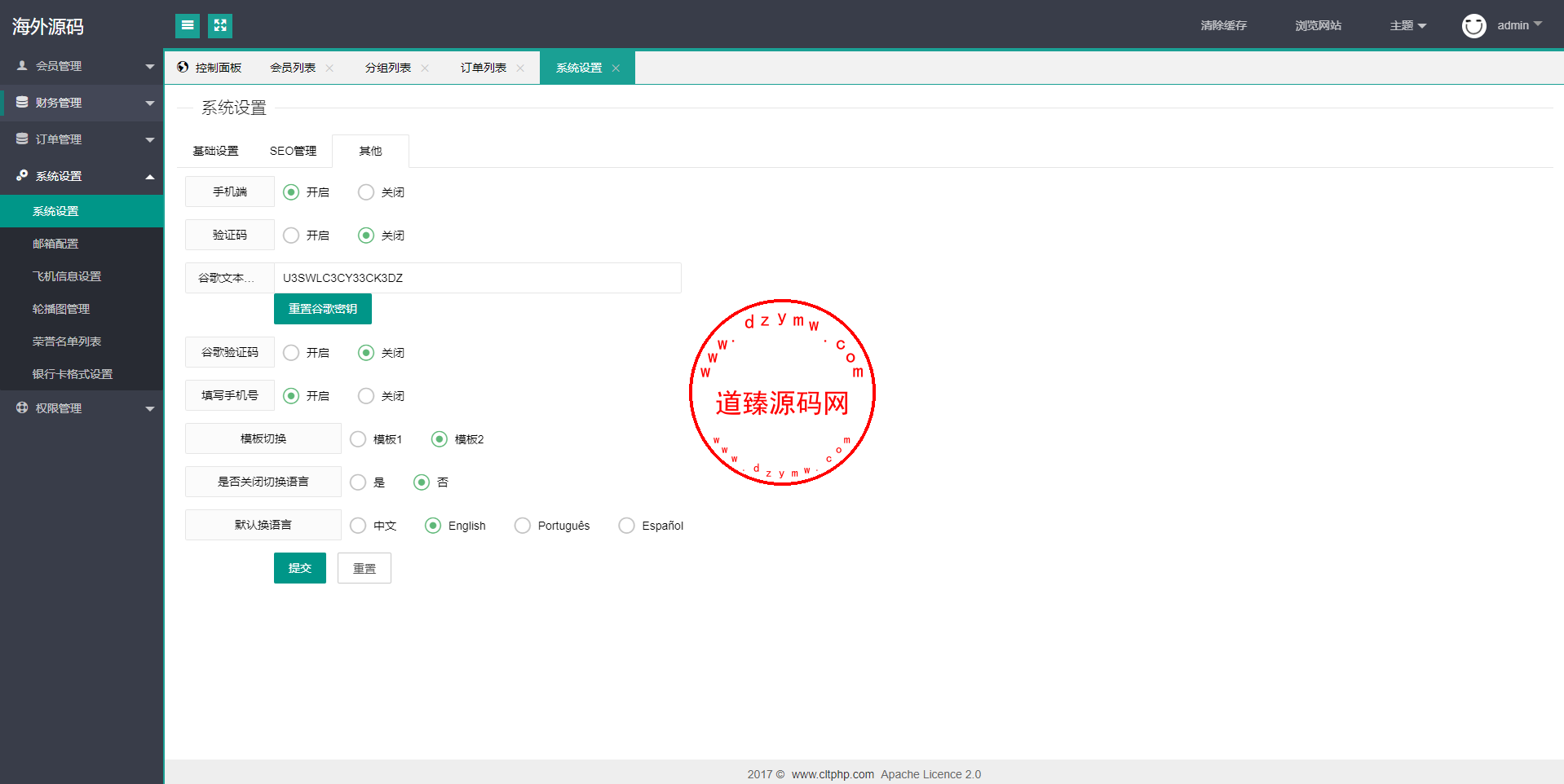Close the 分组列表 tab
The image size is (1564, 784).
(x=425, y=68)
